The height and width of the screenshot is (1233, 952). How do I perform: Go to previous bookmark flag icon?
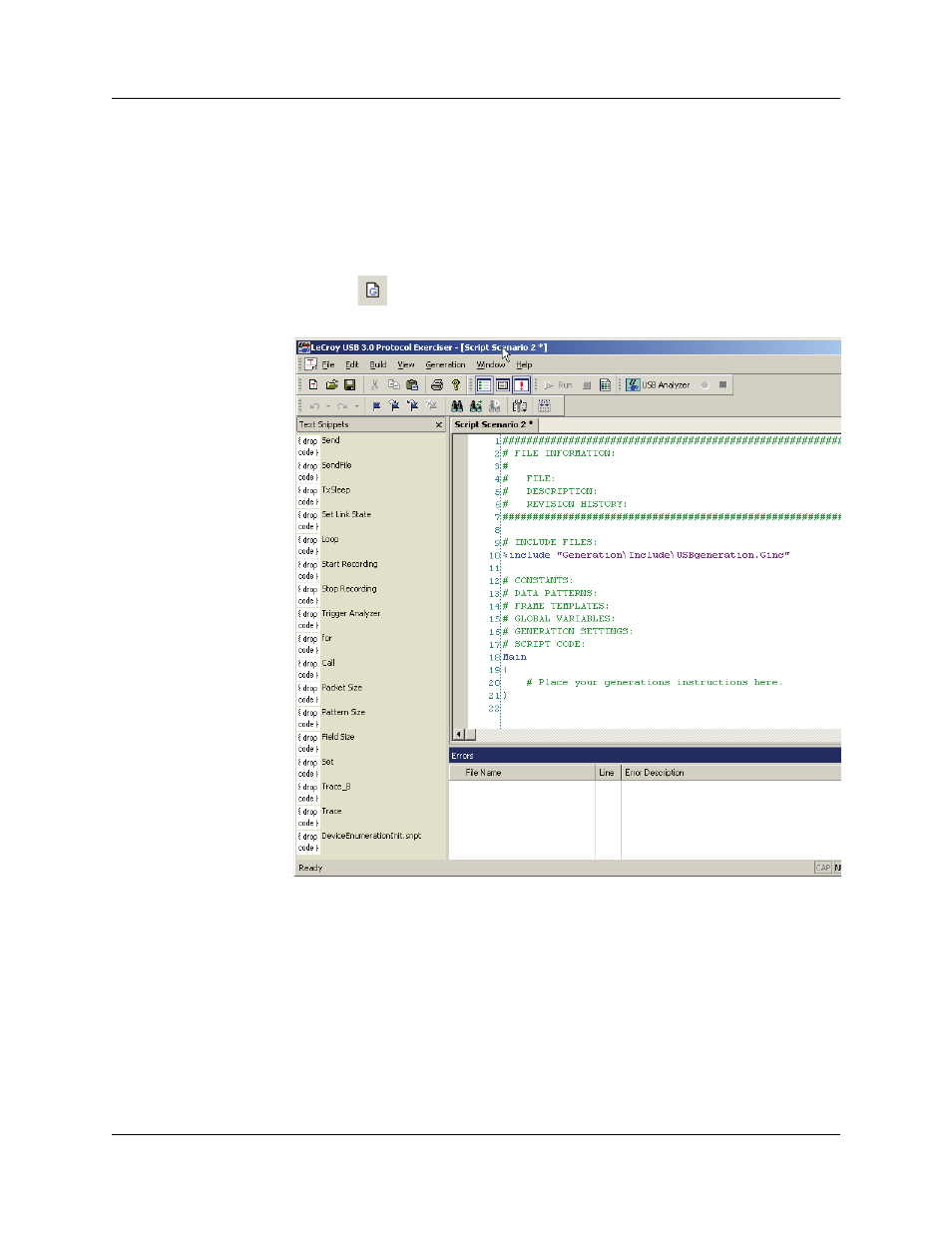pyautogui.click(x=413, y=406)
